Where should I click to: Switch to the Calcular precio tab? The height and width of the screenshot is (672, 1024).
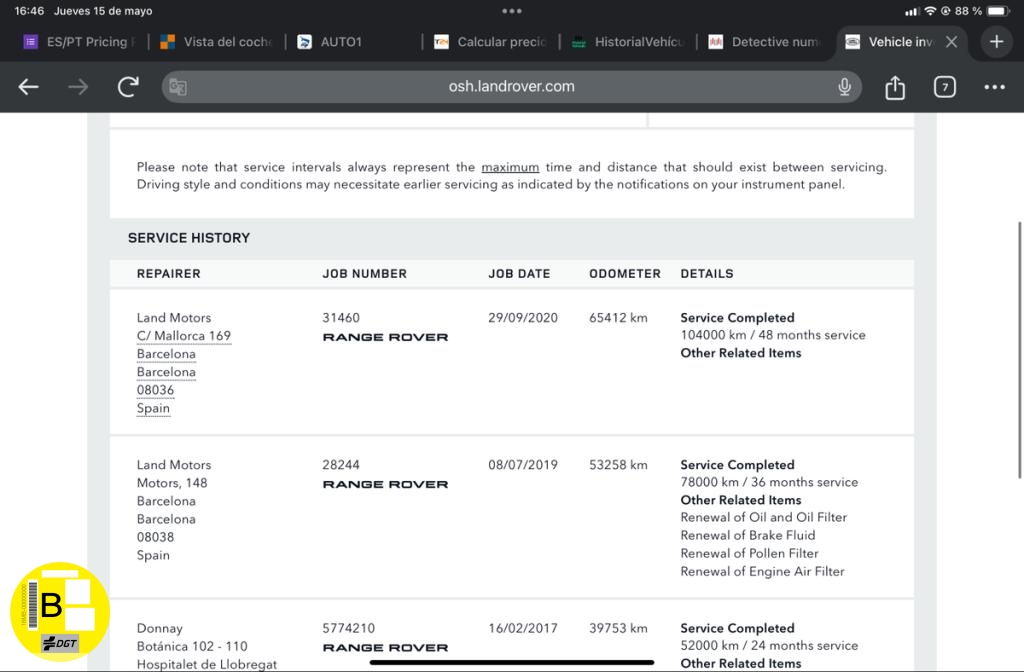tap(490, 42)
